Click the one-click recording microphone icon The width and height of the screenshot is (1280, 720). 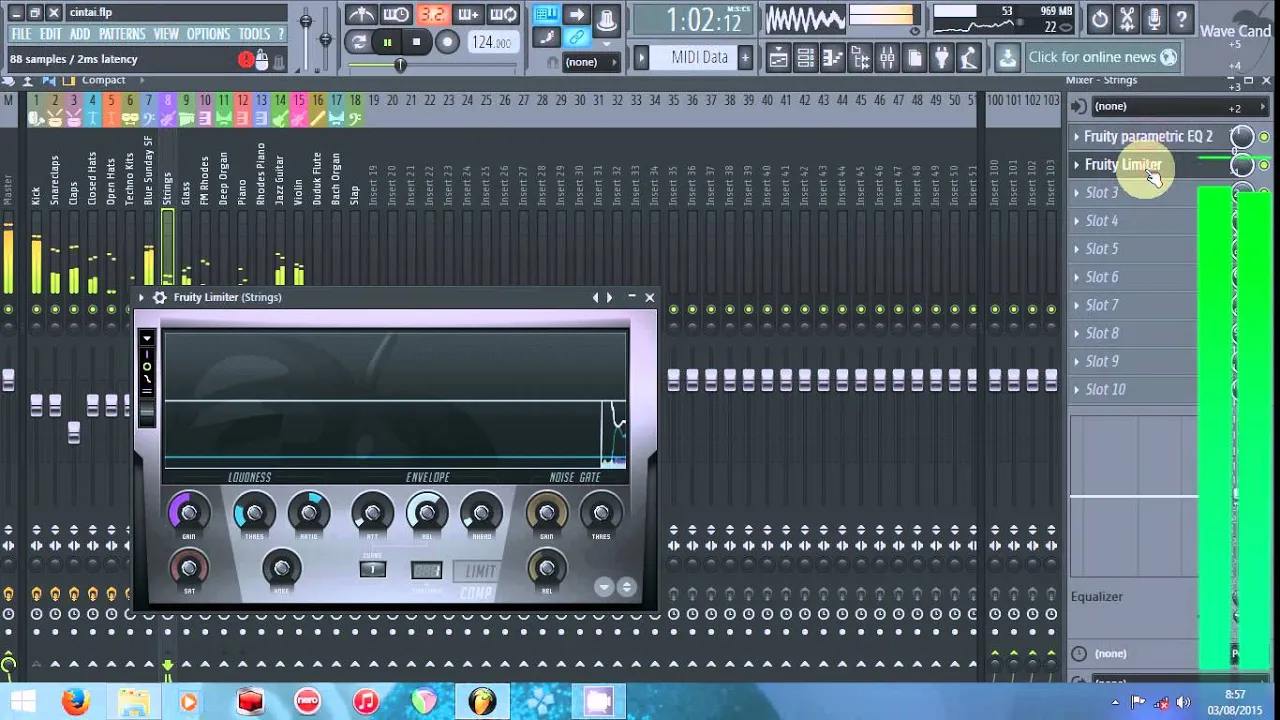(1154, 19)
